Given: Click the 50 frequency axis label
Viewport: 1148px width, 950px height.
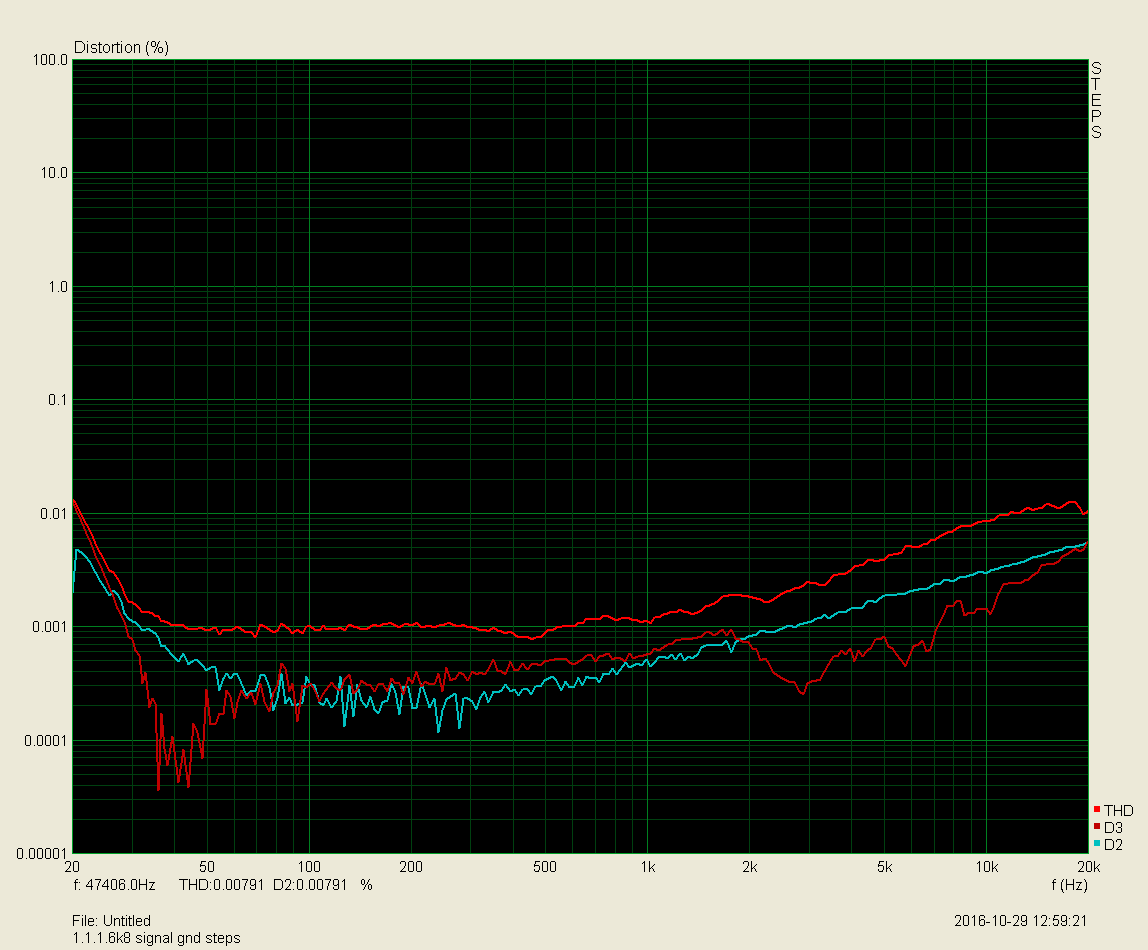Looking at the screenshot, I should click(x=206, y=867).
